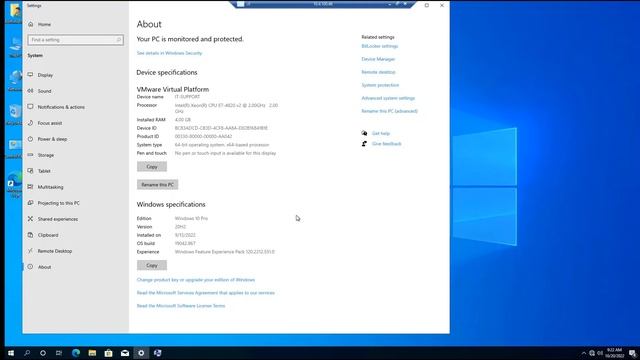The image size is (640, 360).
Task: Open Mail from the taskbar
Action: point(125,353)
